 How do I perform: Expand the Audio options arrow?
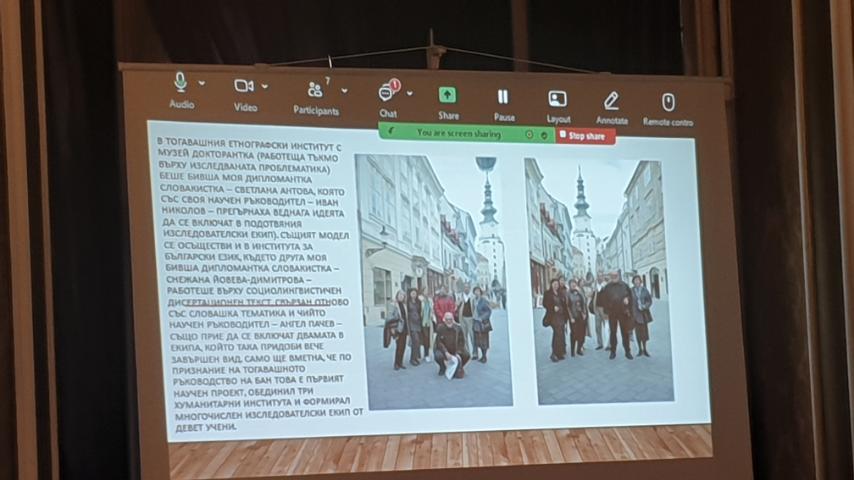(x=202, y=83)
